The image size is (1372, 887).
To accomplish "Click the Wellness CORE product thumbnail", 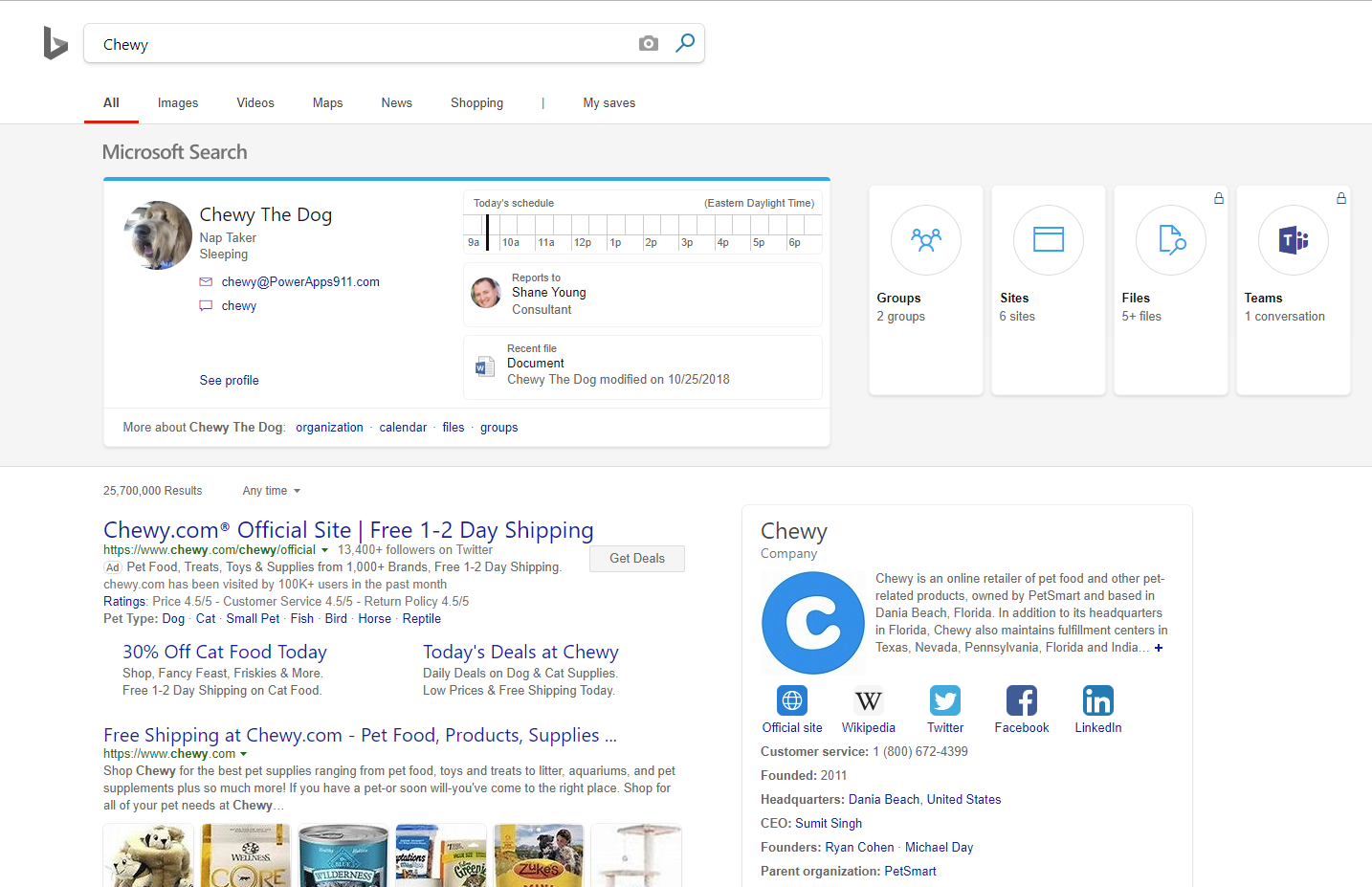I will coord(246,855).
